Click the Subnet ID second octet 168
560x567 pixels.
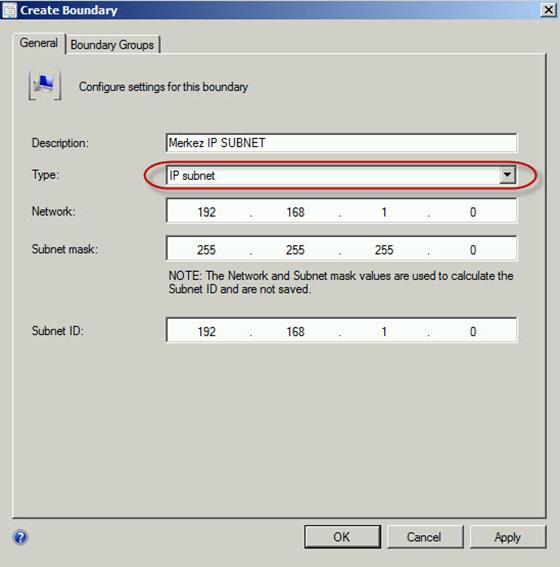(x=295, y=332)
